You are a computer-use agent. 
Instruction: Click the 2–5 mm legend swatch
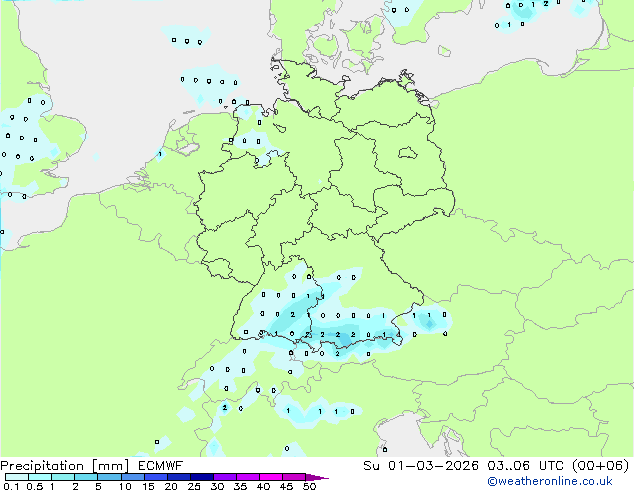coord(86,477)
